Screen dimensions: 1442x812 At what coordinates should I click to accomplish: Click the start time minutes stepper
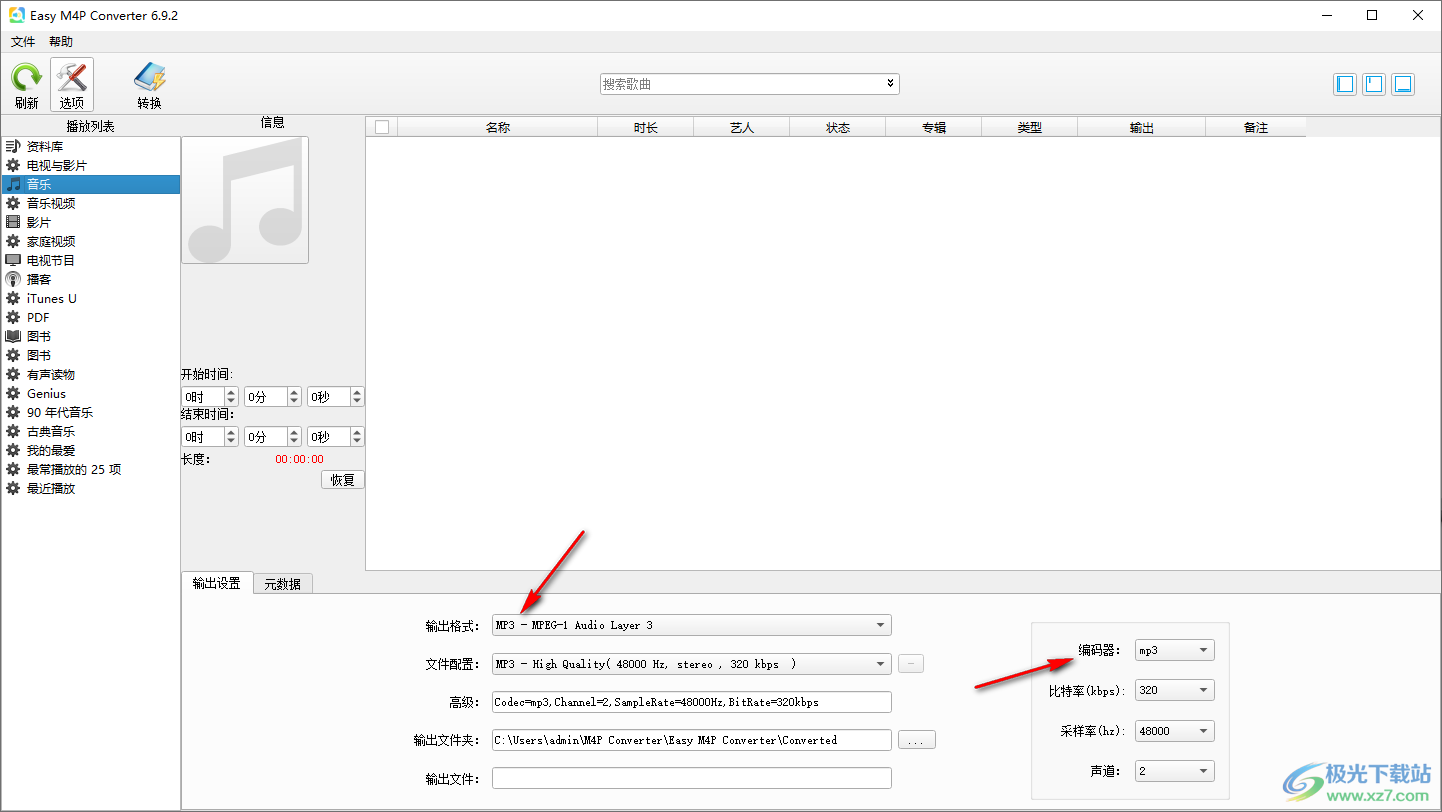coord(294,397)
